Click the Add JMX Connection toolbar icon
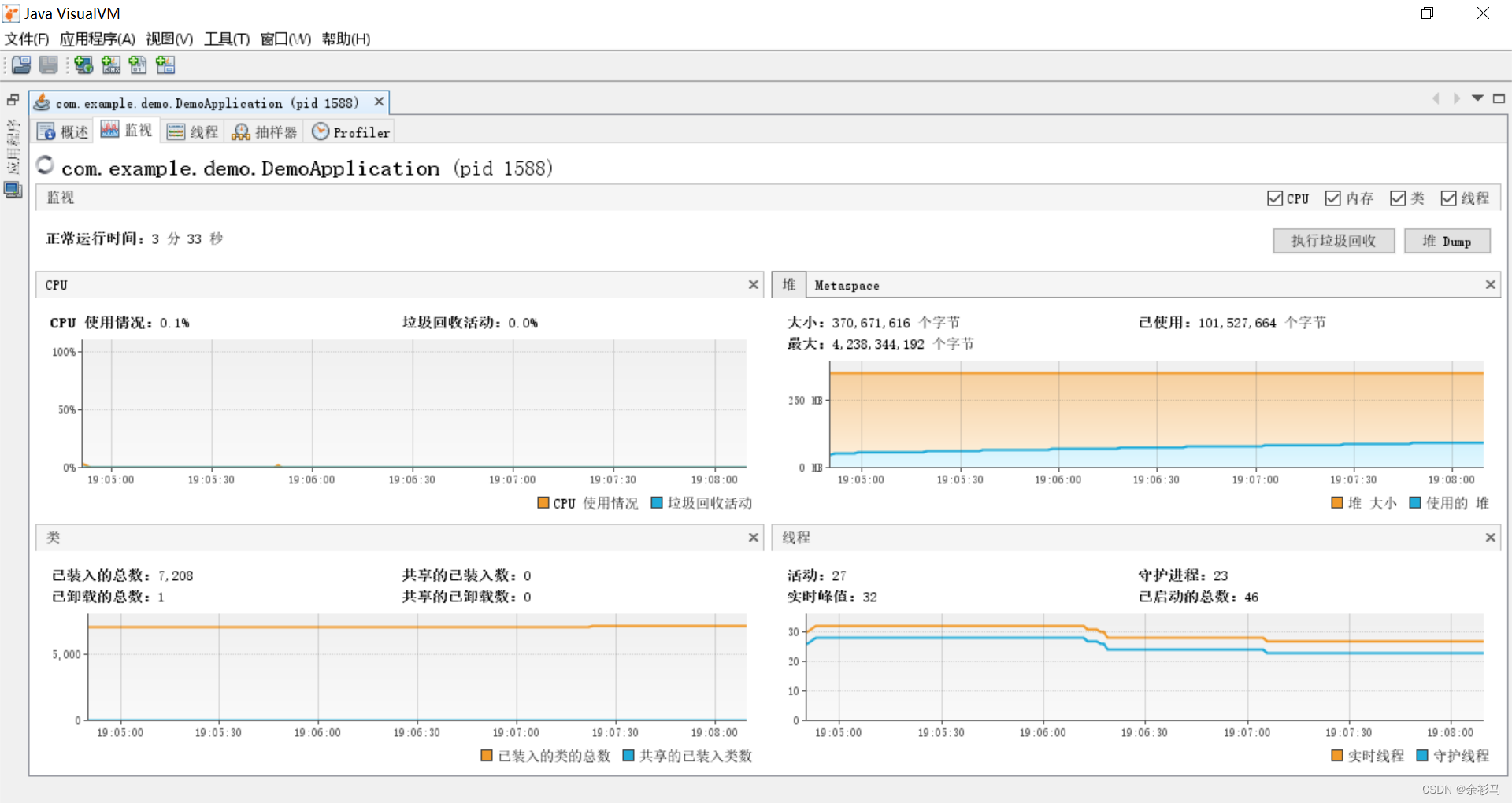Image resolution: width=1512 pixels, height=803 pixels. point(111,65)
